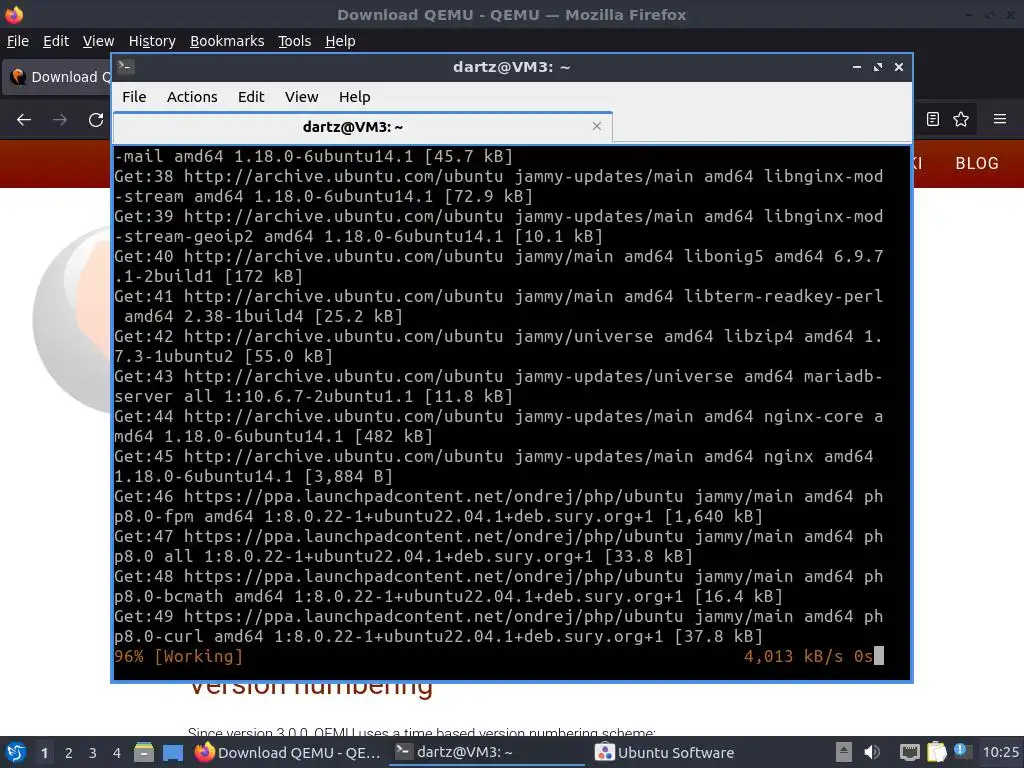The width and height of the screenshot is (1024, 768).
Task: Click the 96% [Working] progress text
Action: tap(178, 656)
